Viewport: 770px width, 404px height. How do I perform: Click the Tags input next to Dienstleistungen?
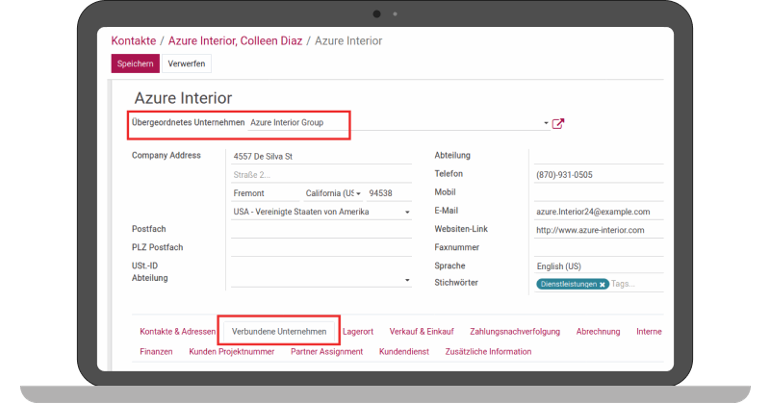(x=635, y=284)
